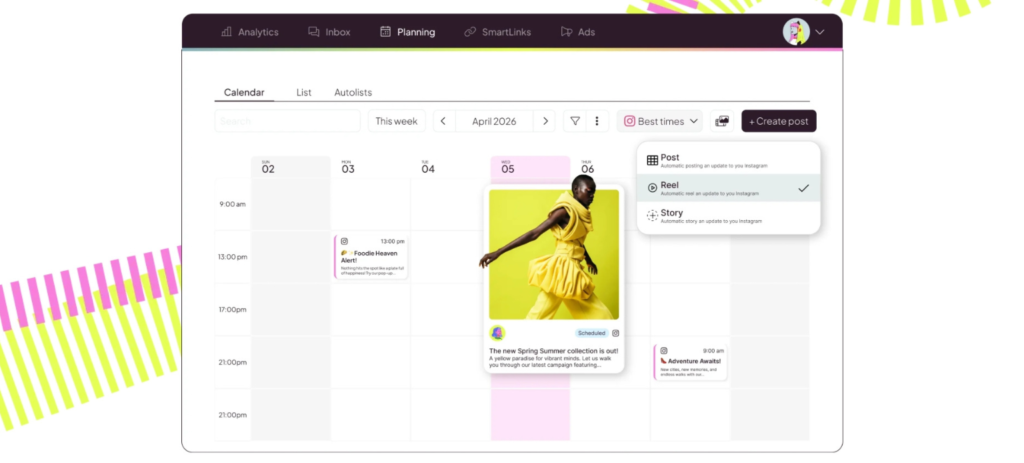The width and height of the screenshot is (1024, 463).
Task: Open the user profile avatar
Action: coord(796,31)
